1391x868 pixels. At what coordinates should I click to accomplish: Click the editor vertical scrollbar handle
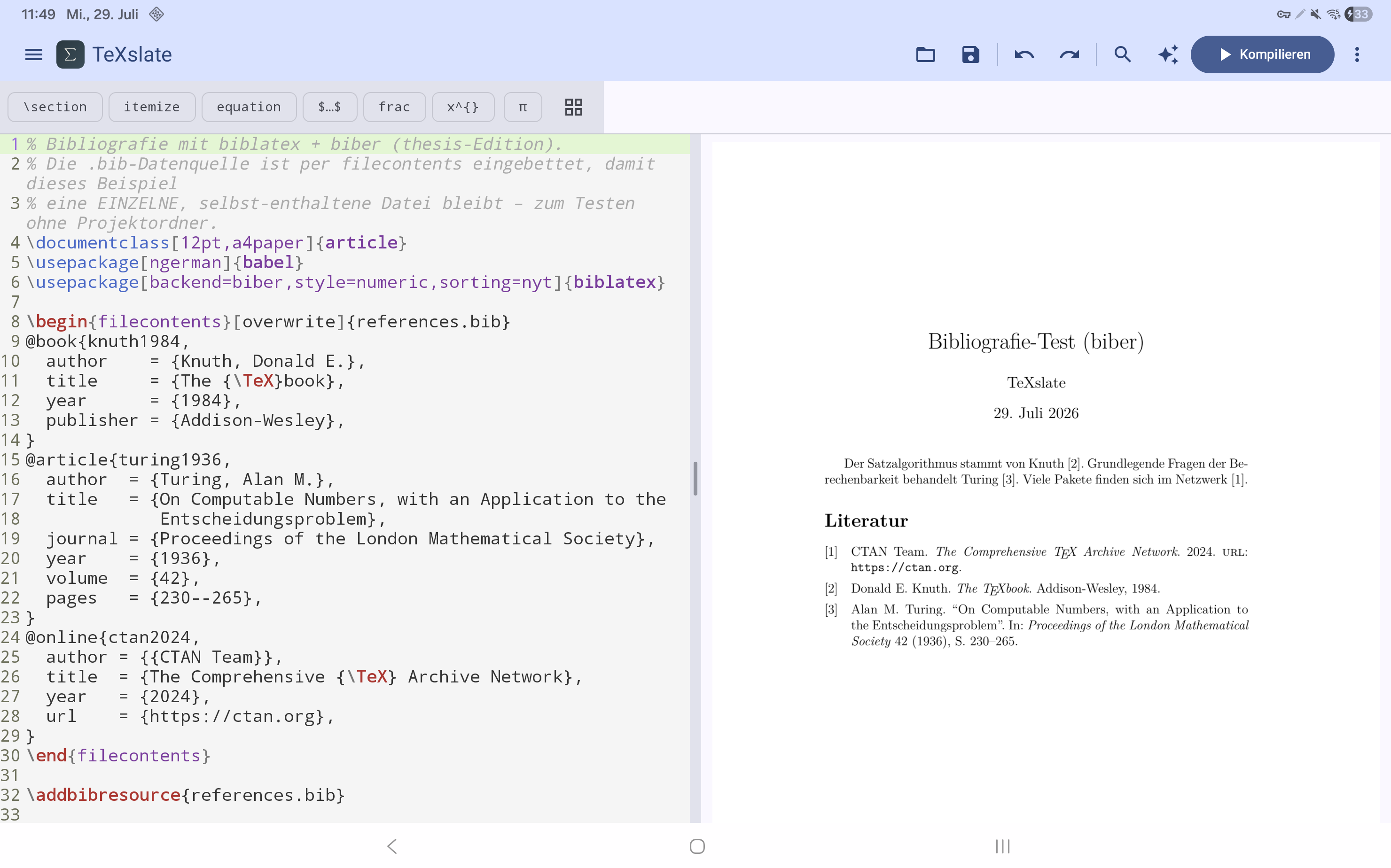[x=695, y=478]
